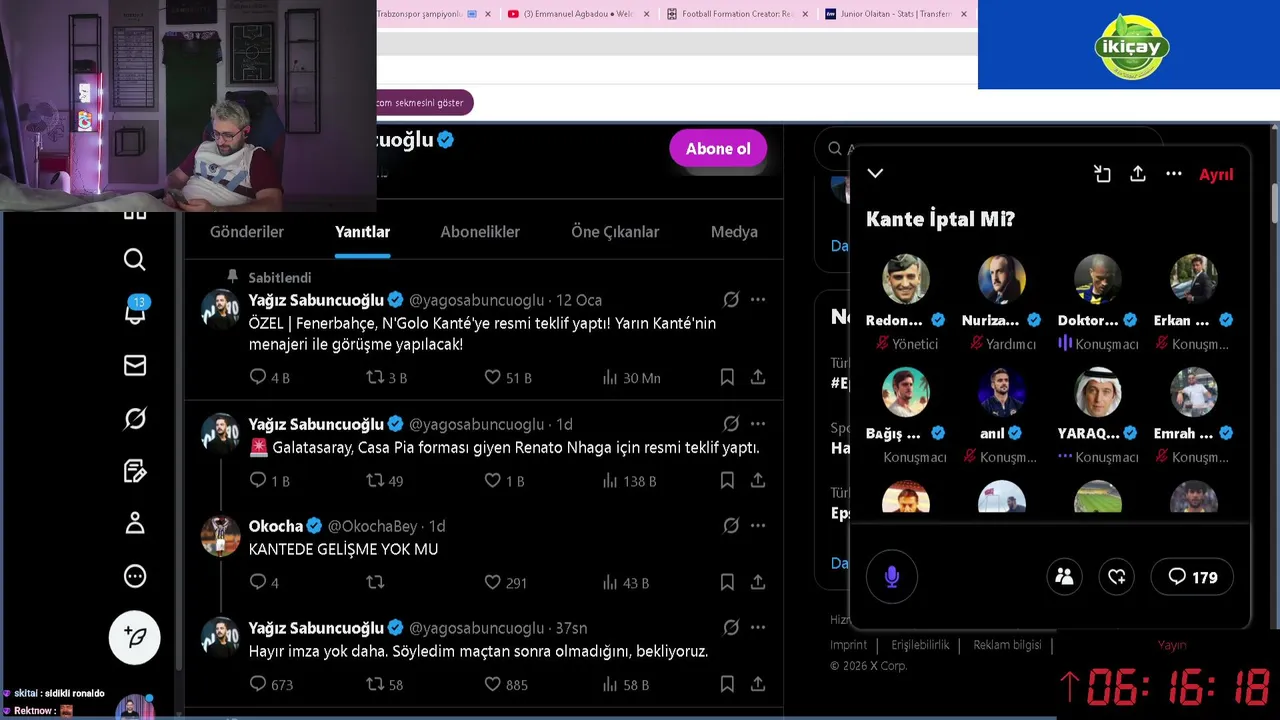Click the Abone ol button

718,149
